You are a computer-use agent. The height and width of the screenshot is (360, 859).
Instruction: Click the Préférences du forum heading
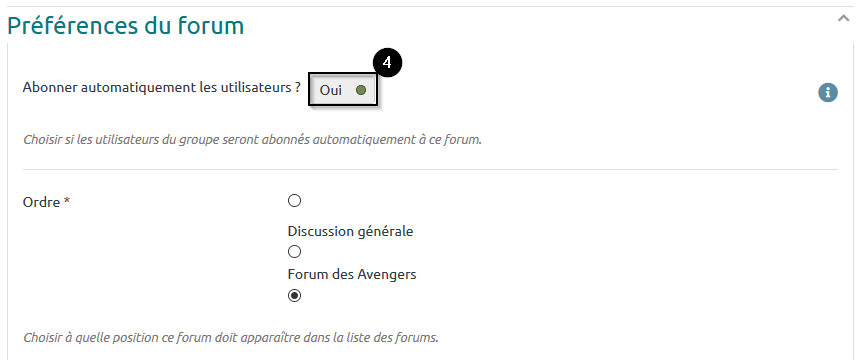pyautogui.click(x=125, y=25)
